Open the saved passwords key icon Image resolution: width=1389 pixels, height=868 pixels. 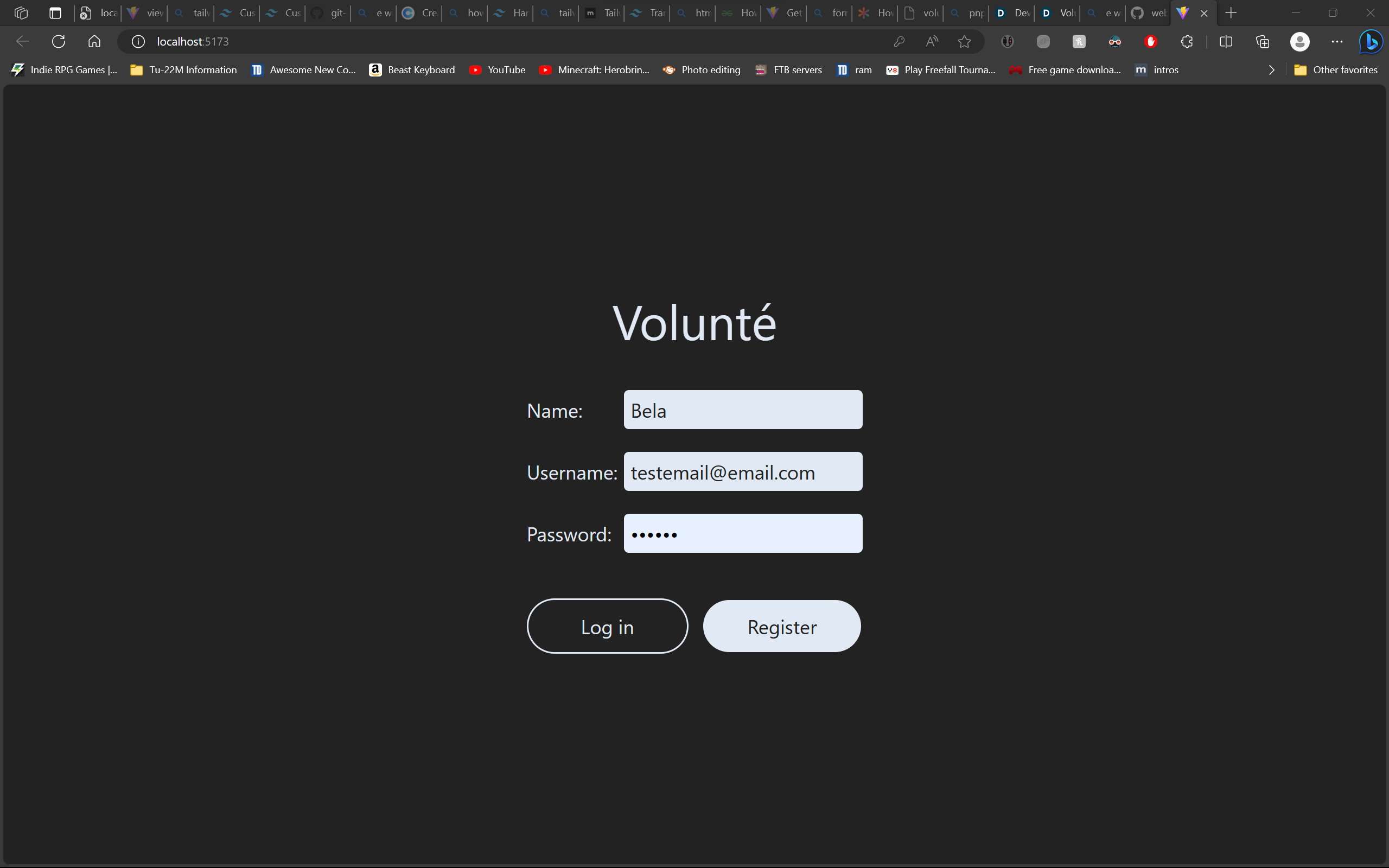tap(899, 41)
